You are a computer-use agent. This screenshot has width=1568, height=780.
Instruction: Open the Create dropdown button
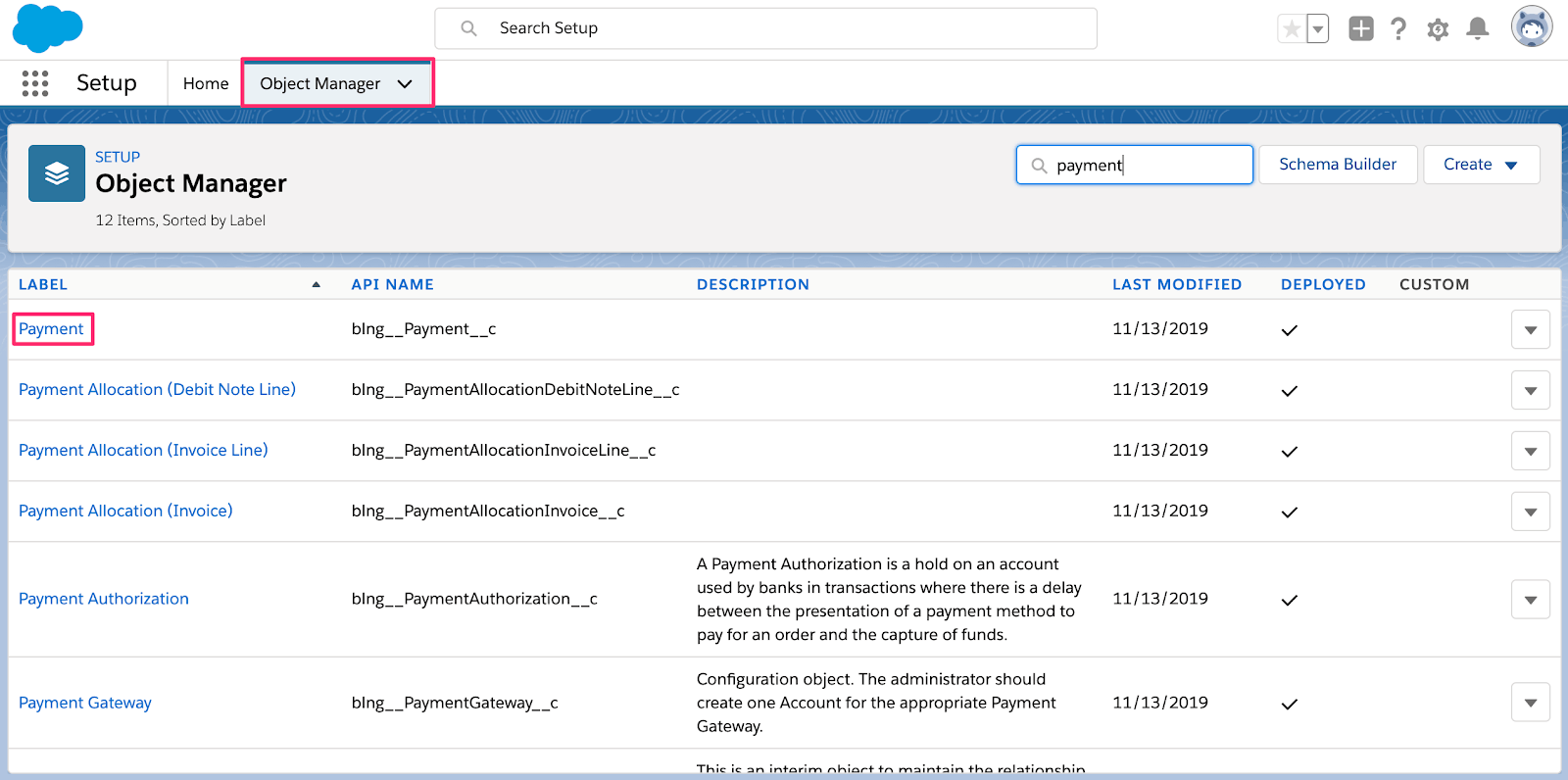pyautogui.click(x=1481, y=165)
